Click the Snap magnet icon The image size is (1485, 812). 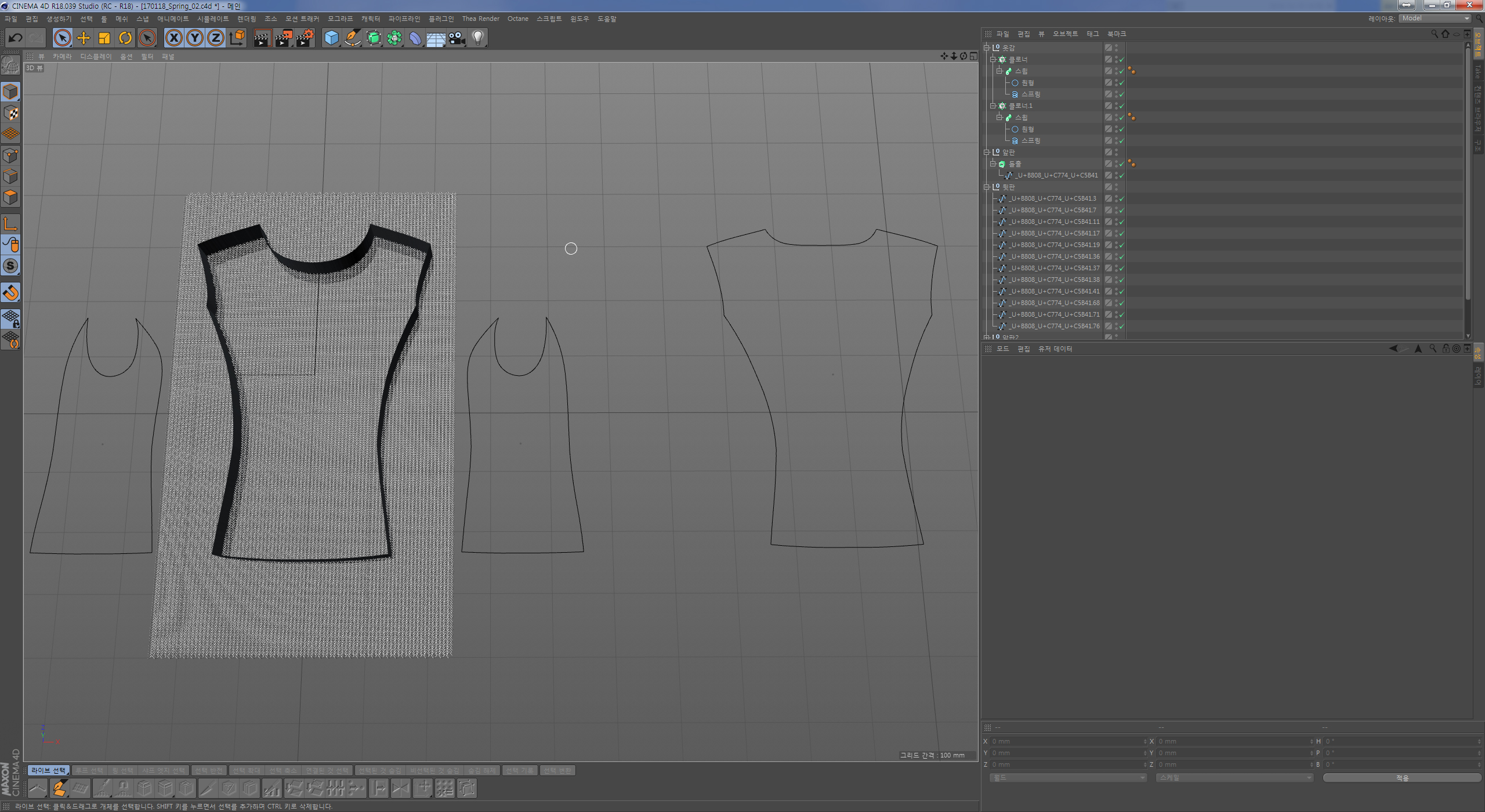pyautogui.click(x=10, y=292)
